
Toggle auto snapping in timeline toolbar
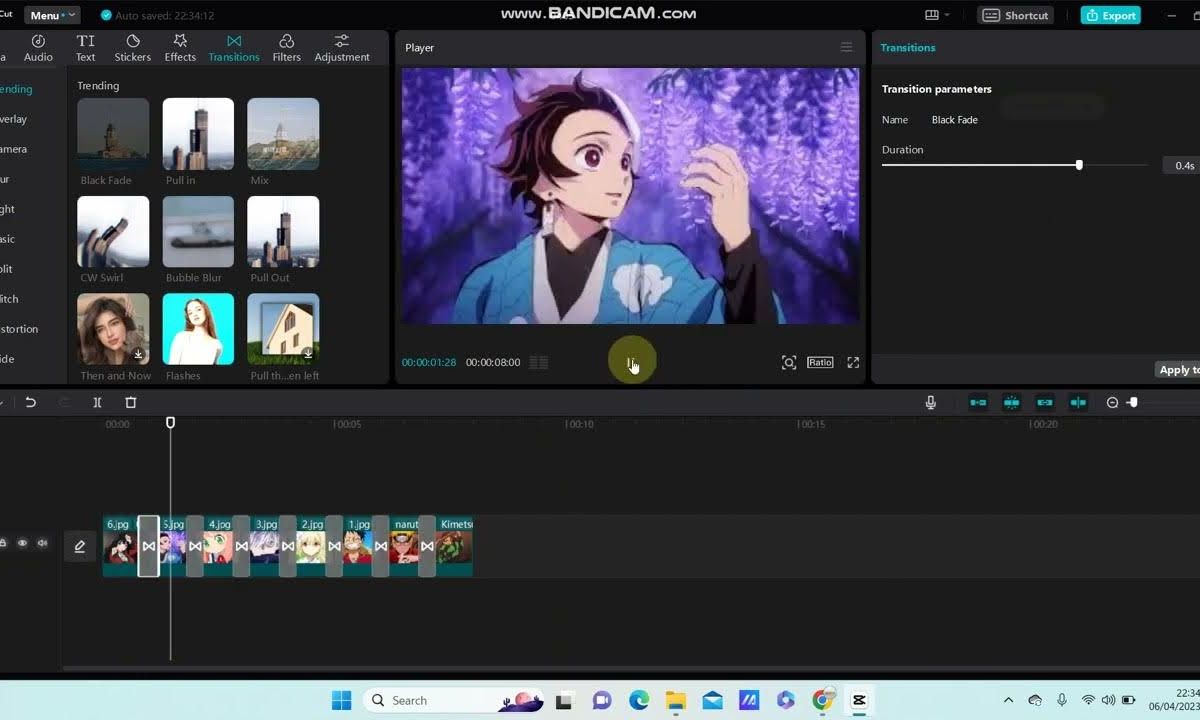point(1011,402)
